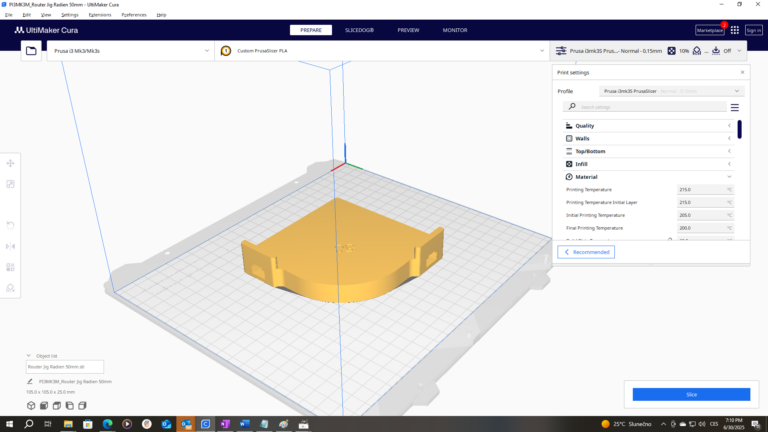Select the Mirror tool in left toolbar
The height and width of the screenshot is (432, 768).
(x=10, y=246)
